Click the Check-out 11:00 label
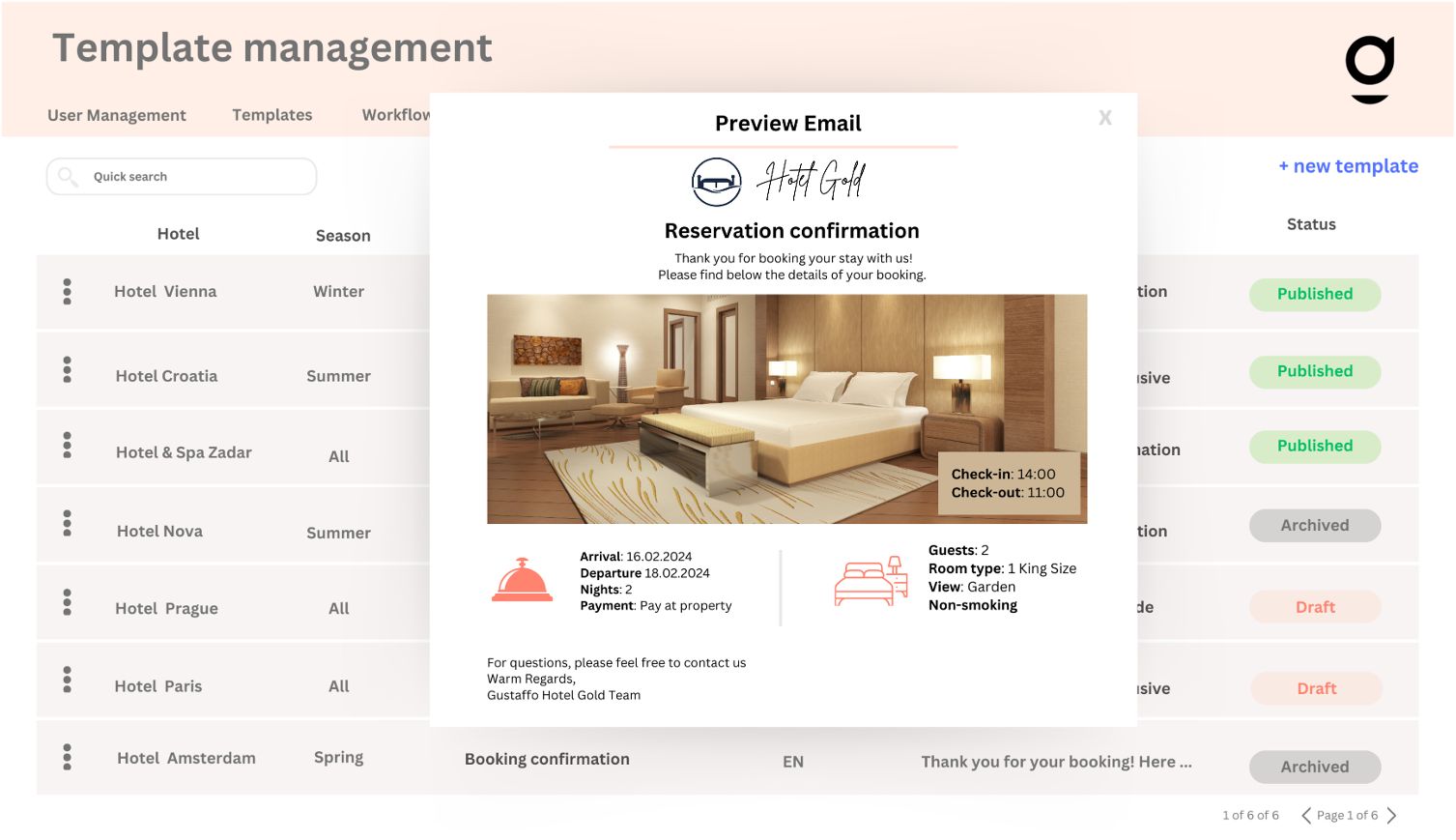Viewport: 1456px width, 840px height. coord(1008,493)
